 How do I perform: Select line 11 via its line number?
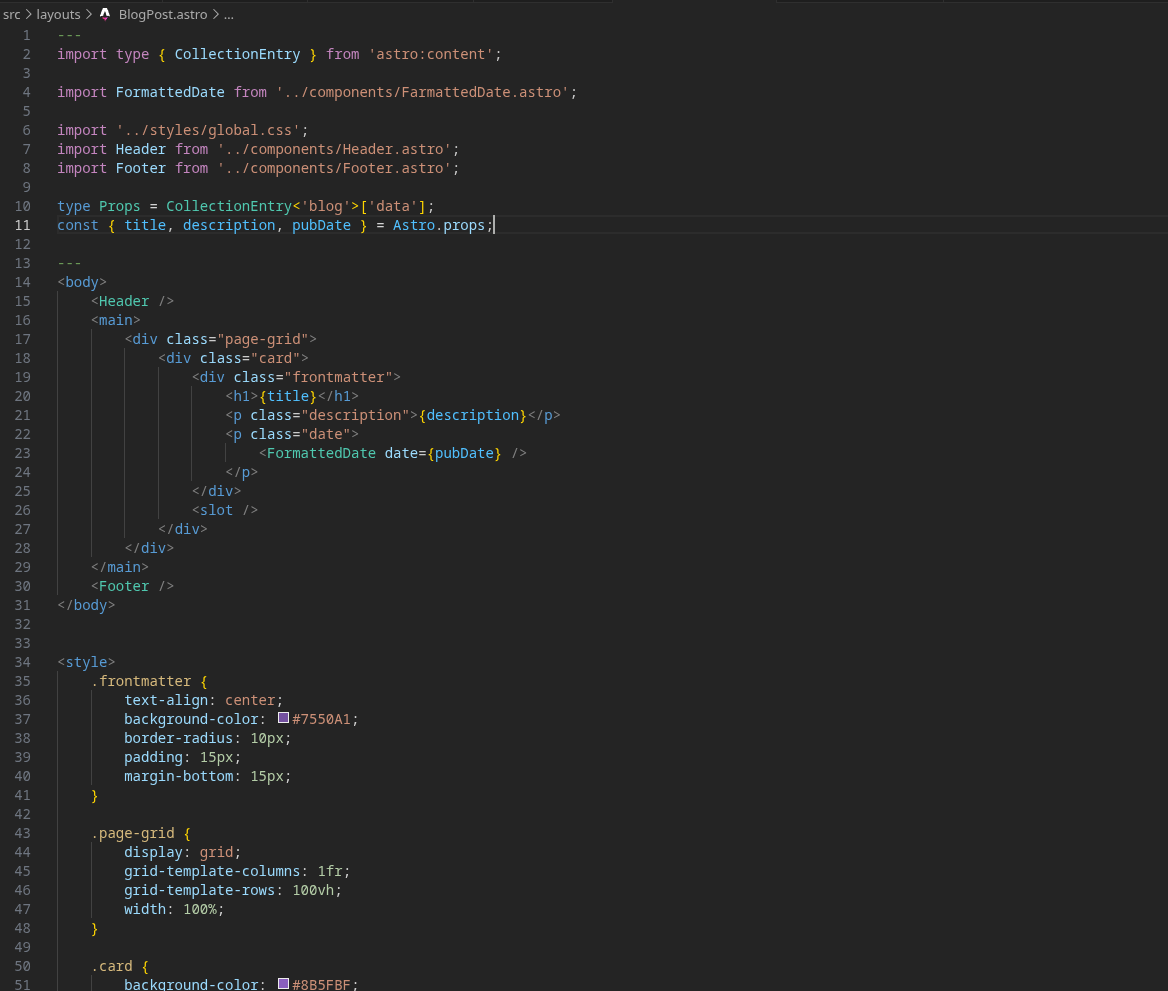23,225
